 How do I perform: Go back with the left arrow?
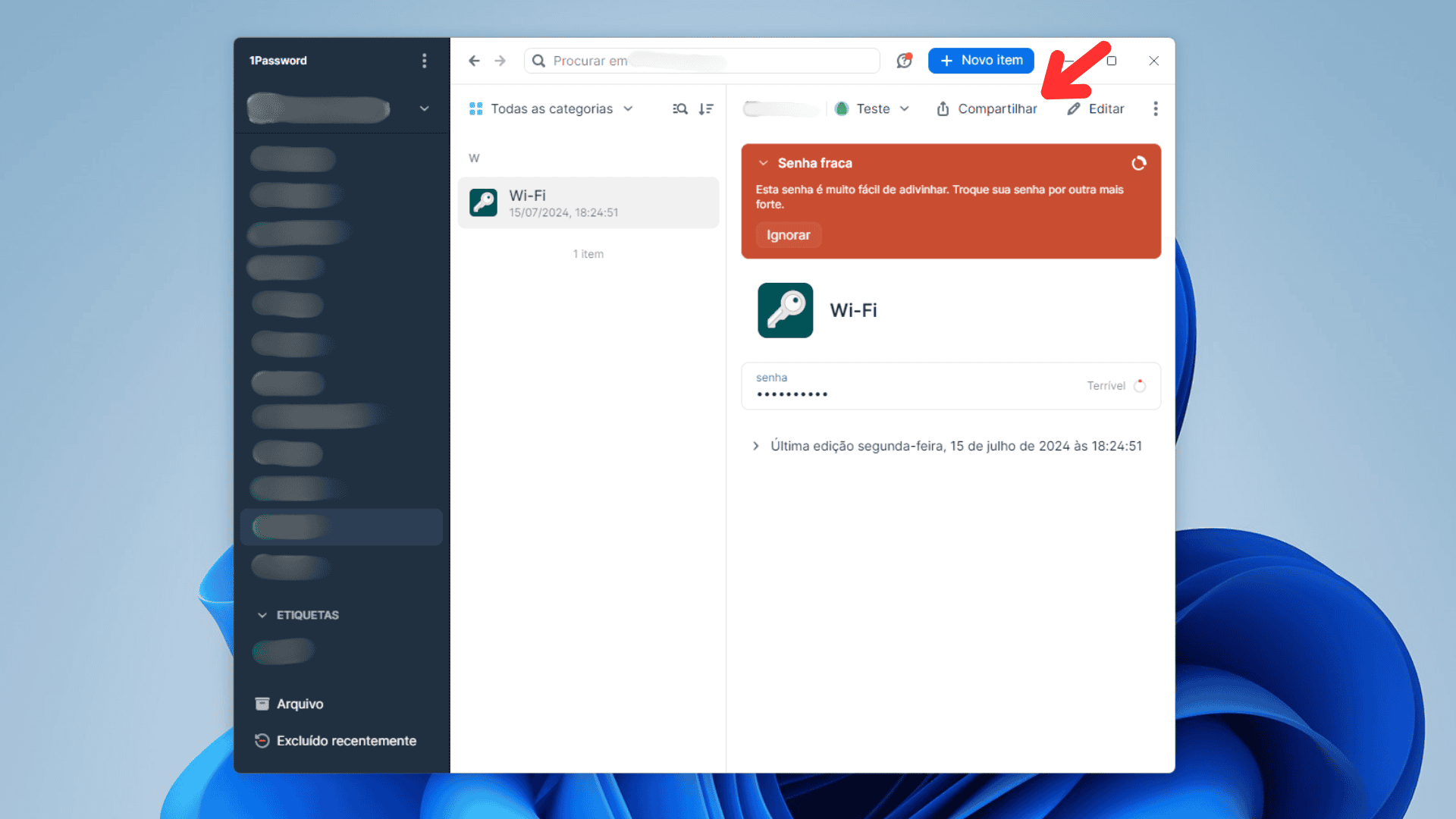tap(474, 61)
